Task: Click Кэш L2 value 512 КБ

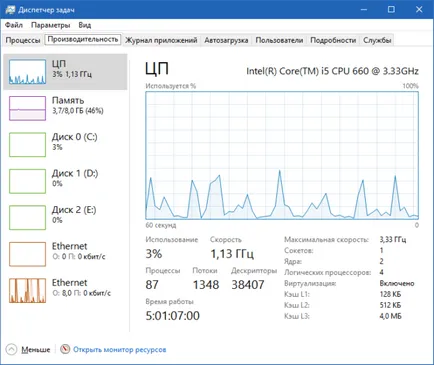Action: point(390,305)
